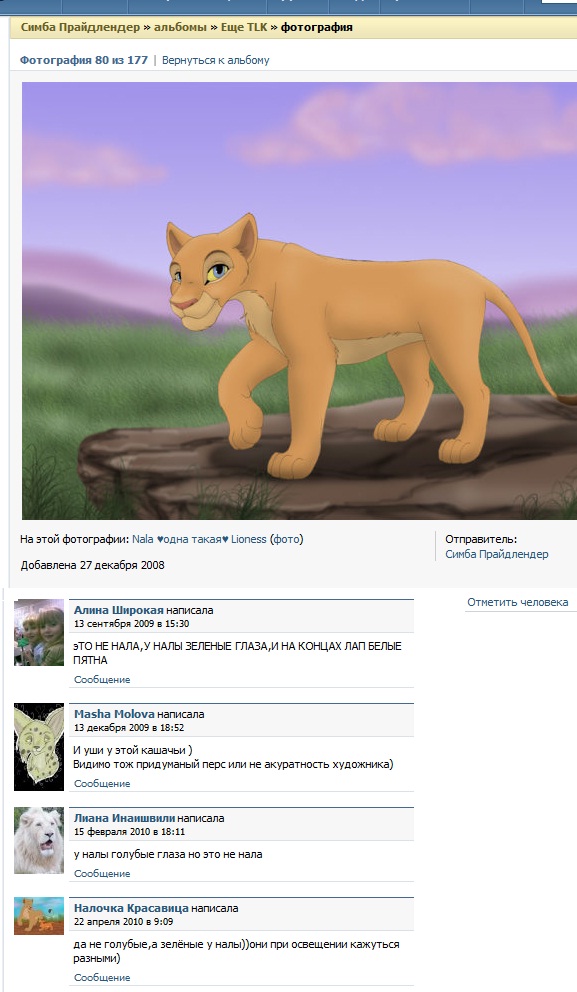The width and height of the screenshot is (577, 992).
Task: Open Masha Molova profile name link
Action: pos(115,714)
